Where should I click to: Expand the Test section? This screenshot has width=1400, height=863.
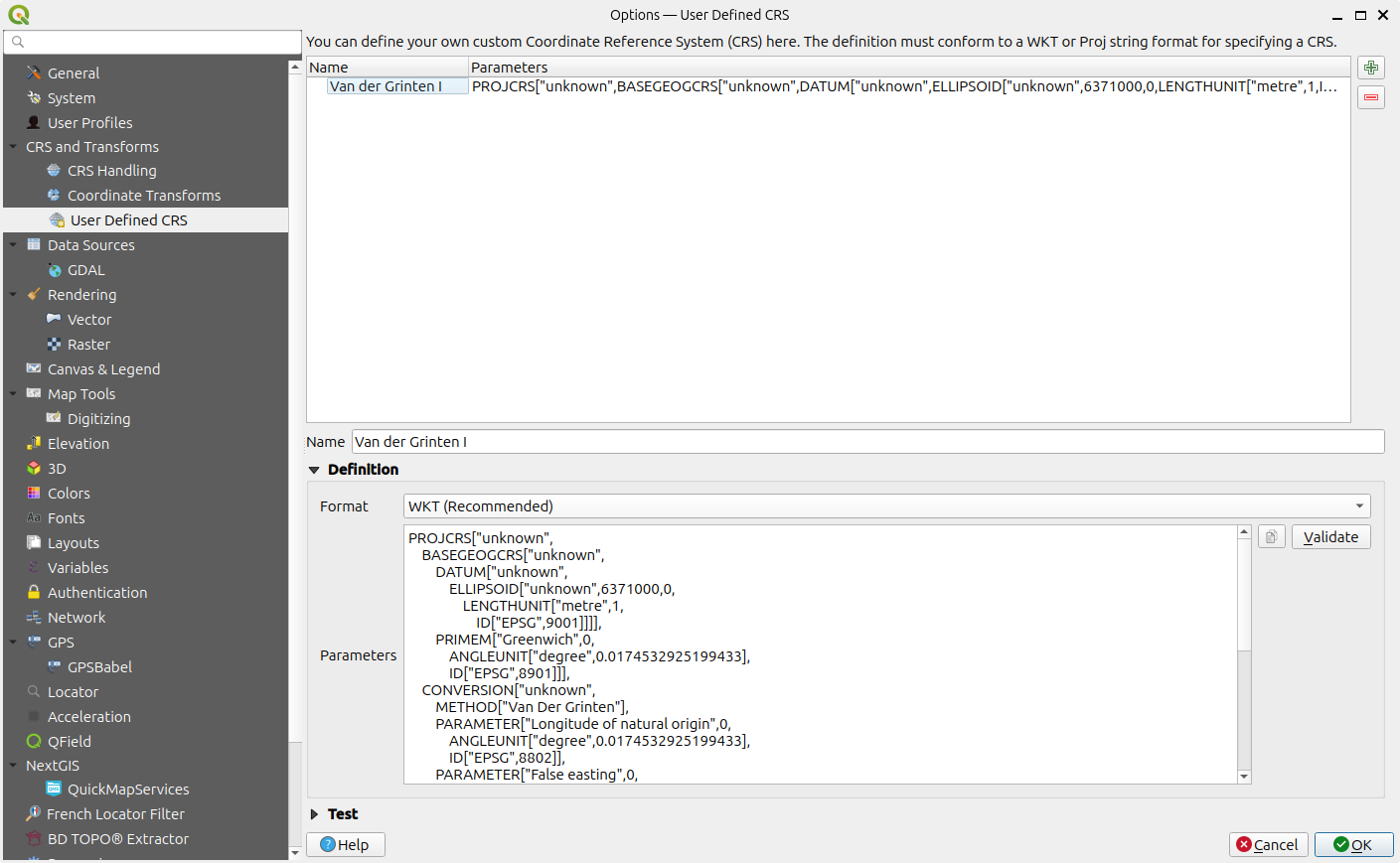coord(316,813)
